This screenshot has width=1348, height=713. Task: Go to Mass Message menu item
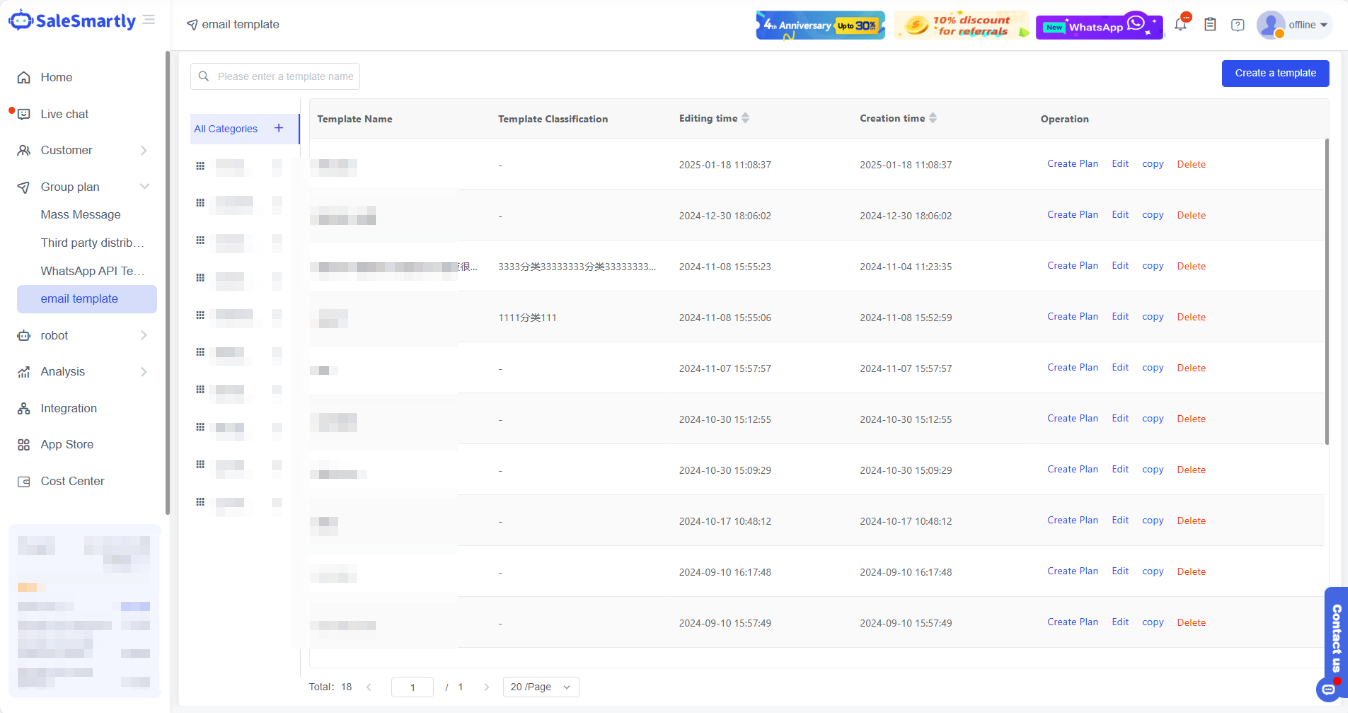pyautogui.click(x=81, y=215)
